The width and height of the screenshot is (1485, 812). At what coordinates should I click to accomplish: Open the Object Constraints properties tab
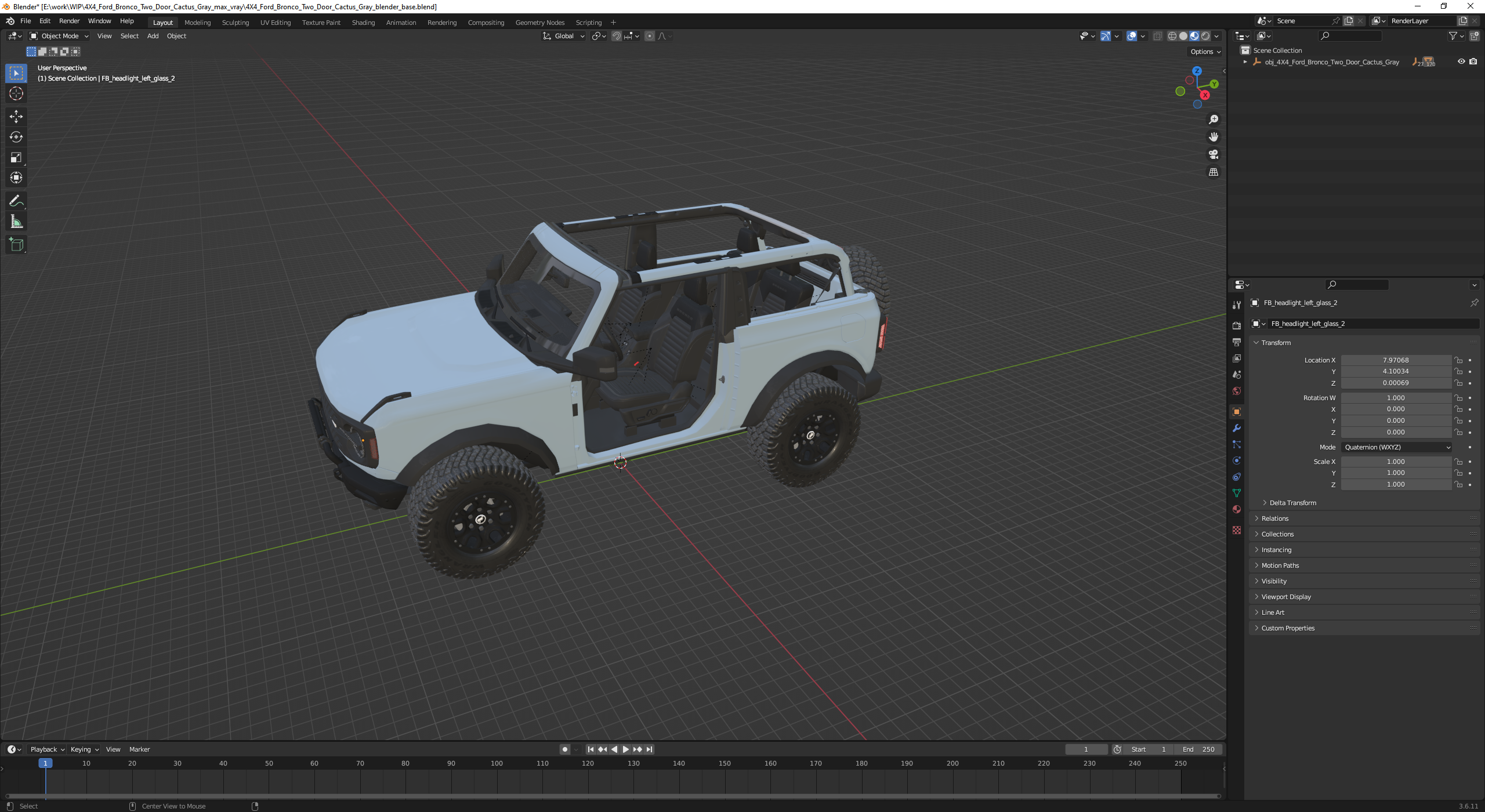(x=1237, y=477)
